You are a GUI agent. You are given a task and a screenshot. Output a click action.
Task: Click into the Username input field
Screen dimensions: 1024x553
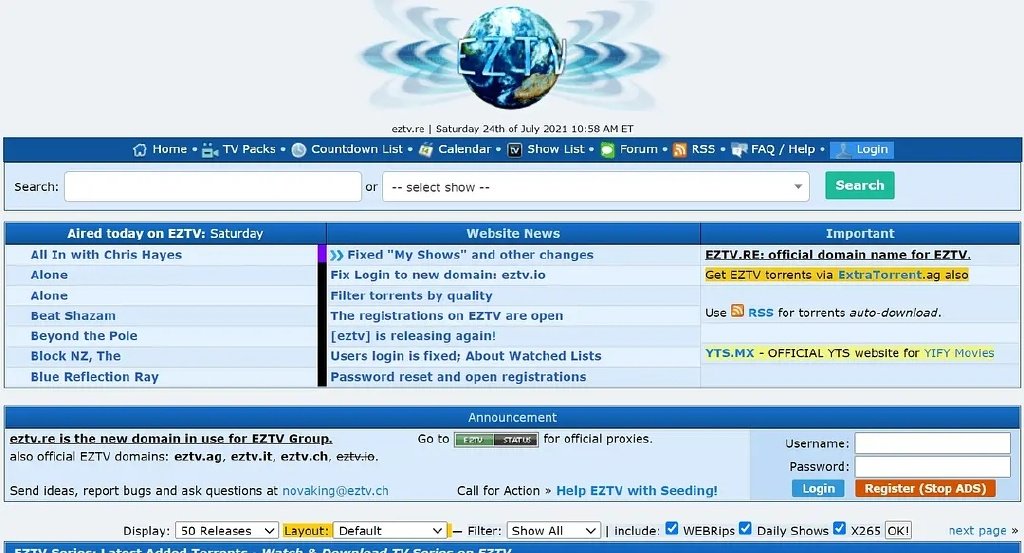[x=932, y=443]
